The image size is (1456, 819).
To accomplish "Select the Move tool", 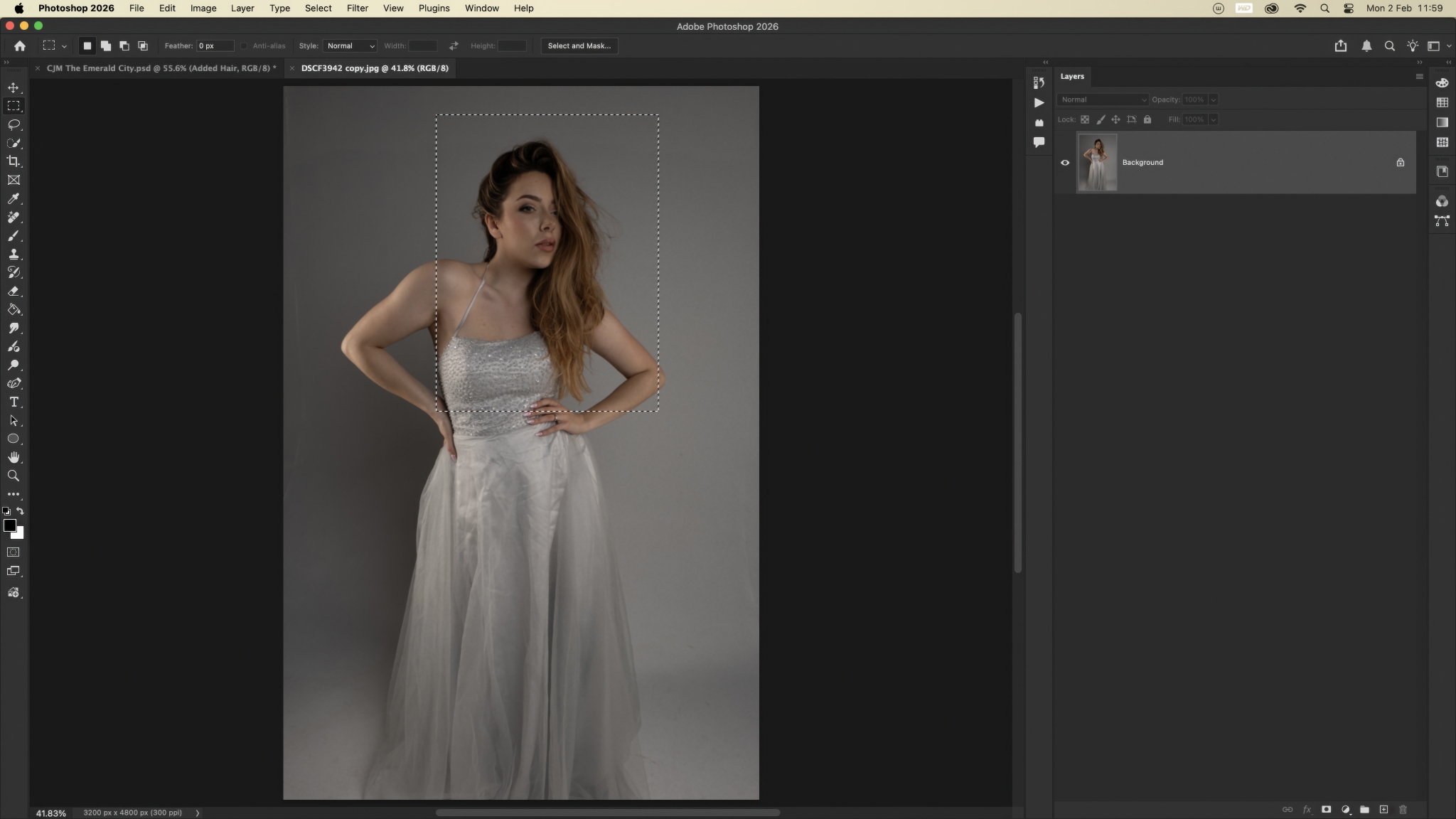I will pyautogui.click(x=14, y=87).
